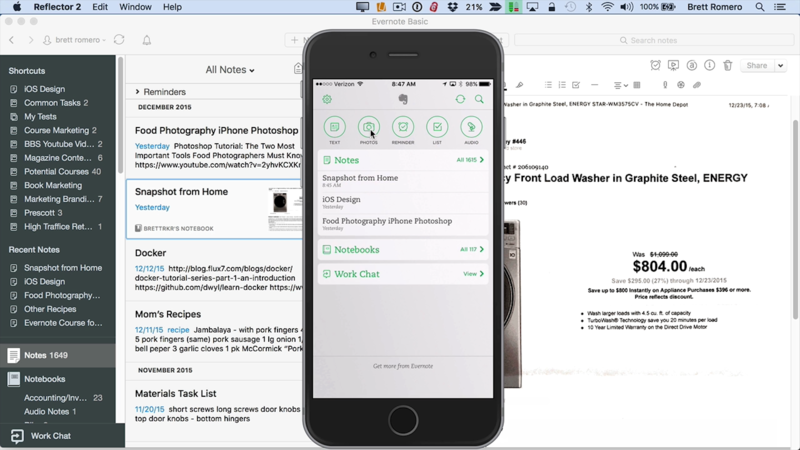
Task: Tap the Photos camera icon on the phone
Action: (x=368, y=127)
